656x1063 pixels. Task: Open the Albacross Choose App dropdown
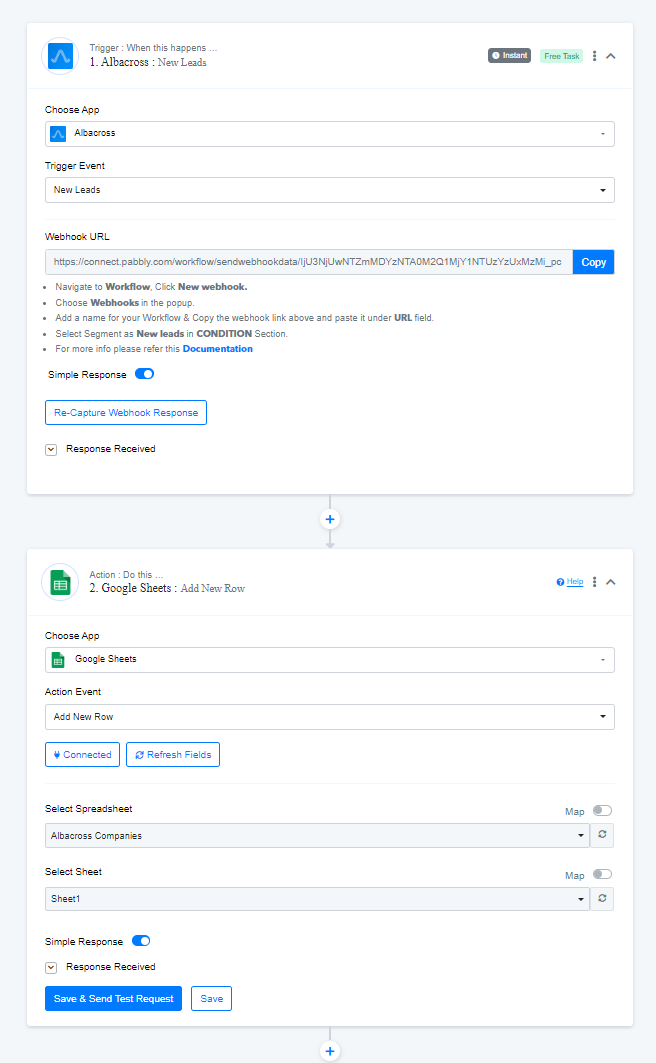[329, 134]
